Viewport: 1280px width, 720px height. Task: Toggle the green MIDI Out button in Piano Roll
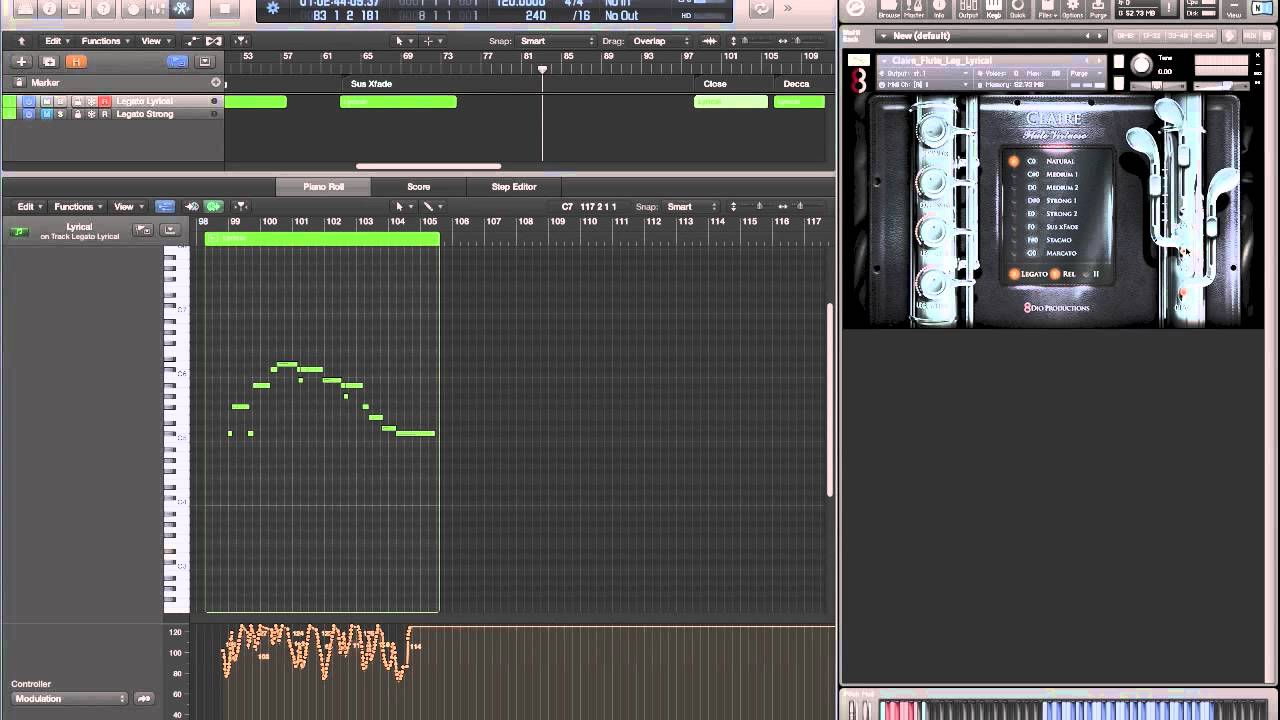[213, 207]
